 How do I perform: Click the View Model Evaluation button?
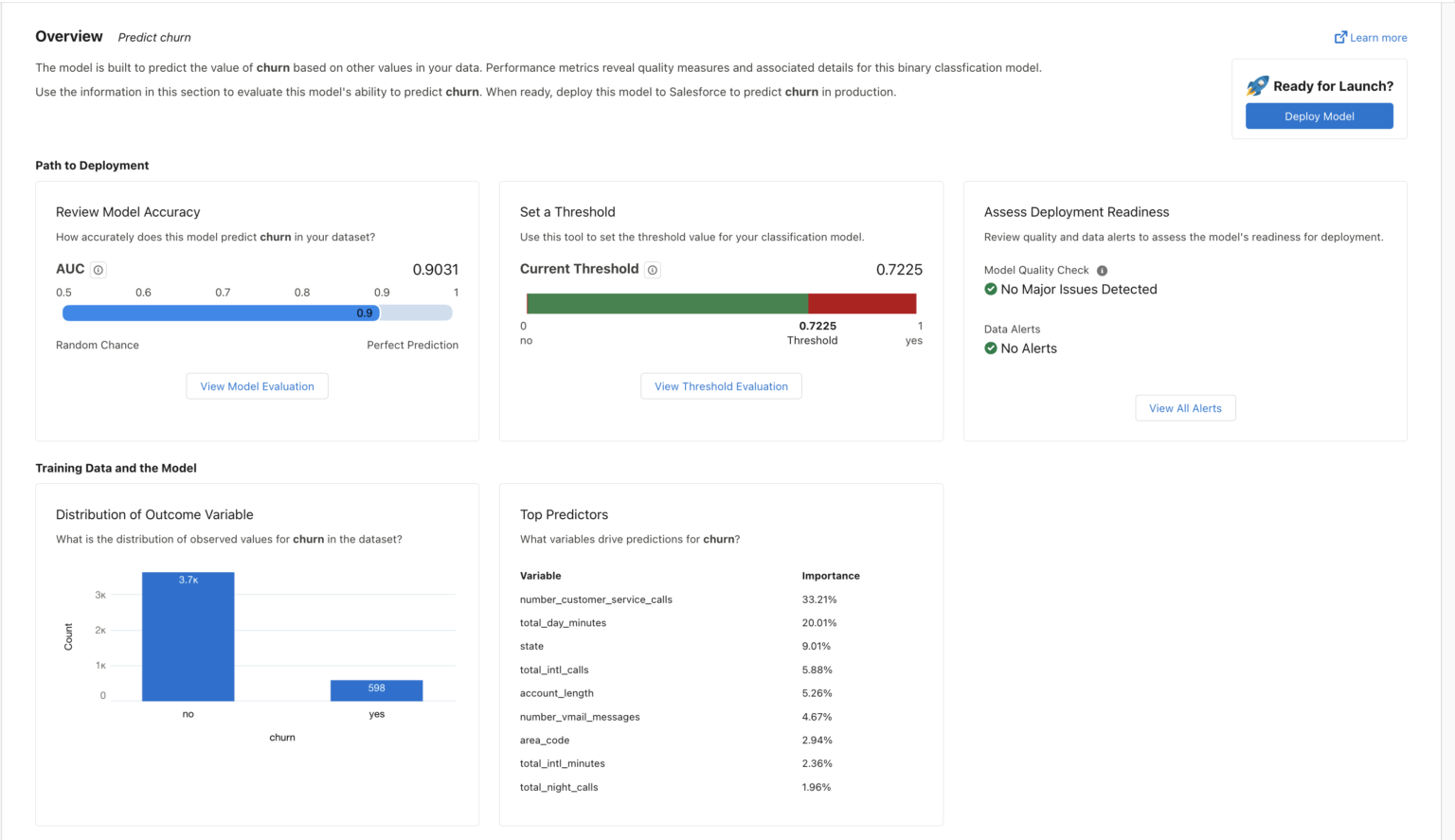[257, 385]
